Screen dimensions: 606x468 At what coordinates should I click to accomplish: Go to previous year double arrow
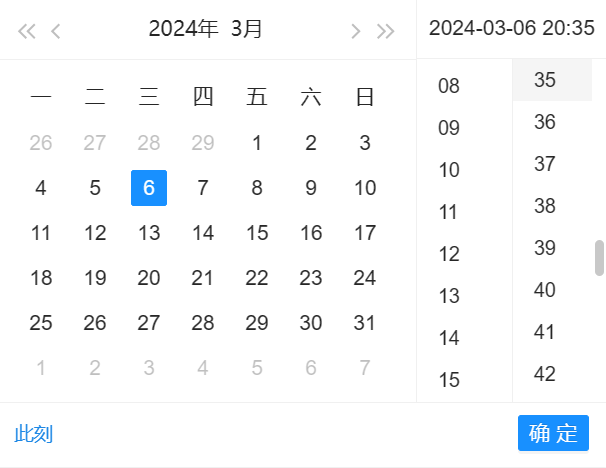[27, 31]
